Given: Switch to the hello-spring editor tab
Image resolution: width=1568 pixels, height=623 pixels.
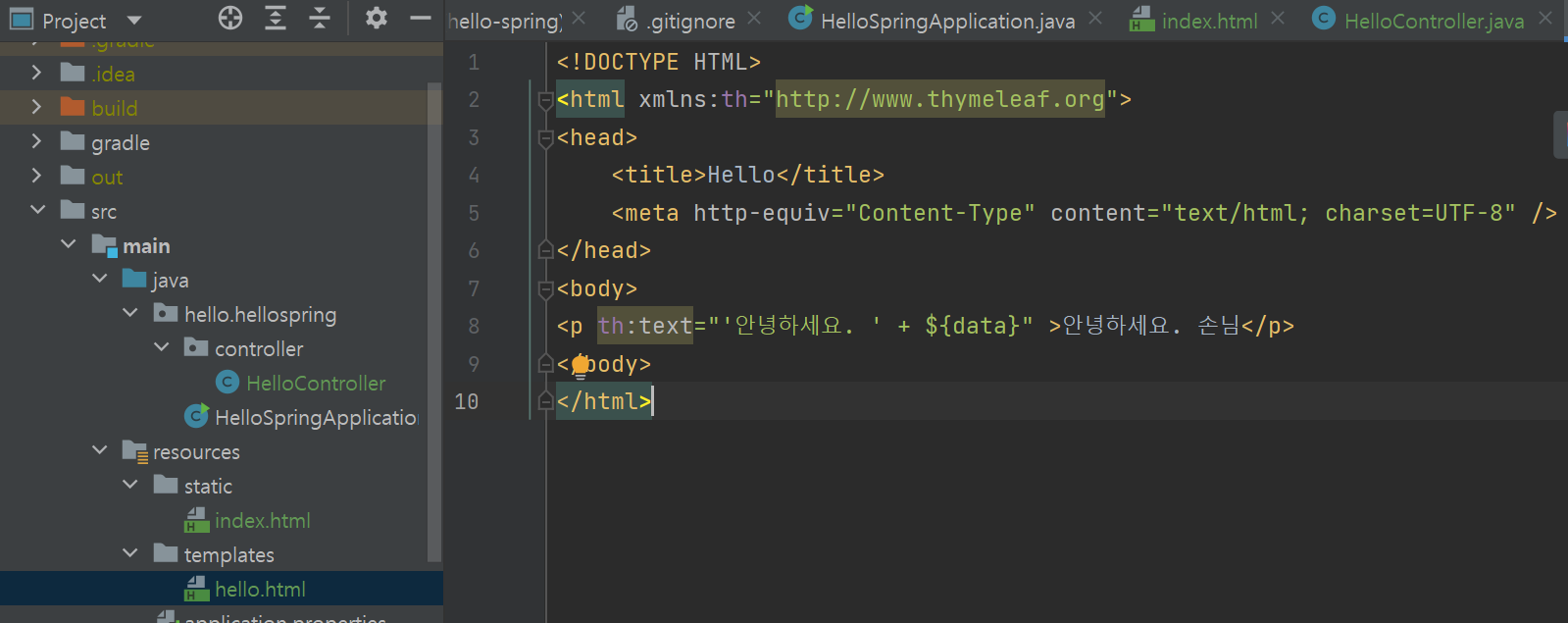Looking at the screenshot, I should coord(505,21).
